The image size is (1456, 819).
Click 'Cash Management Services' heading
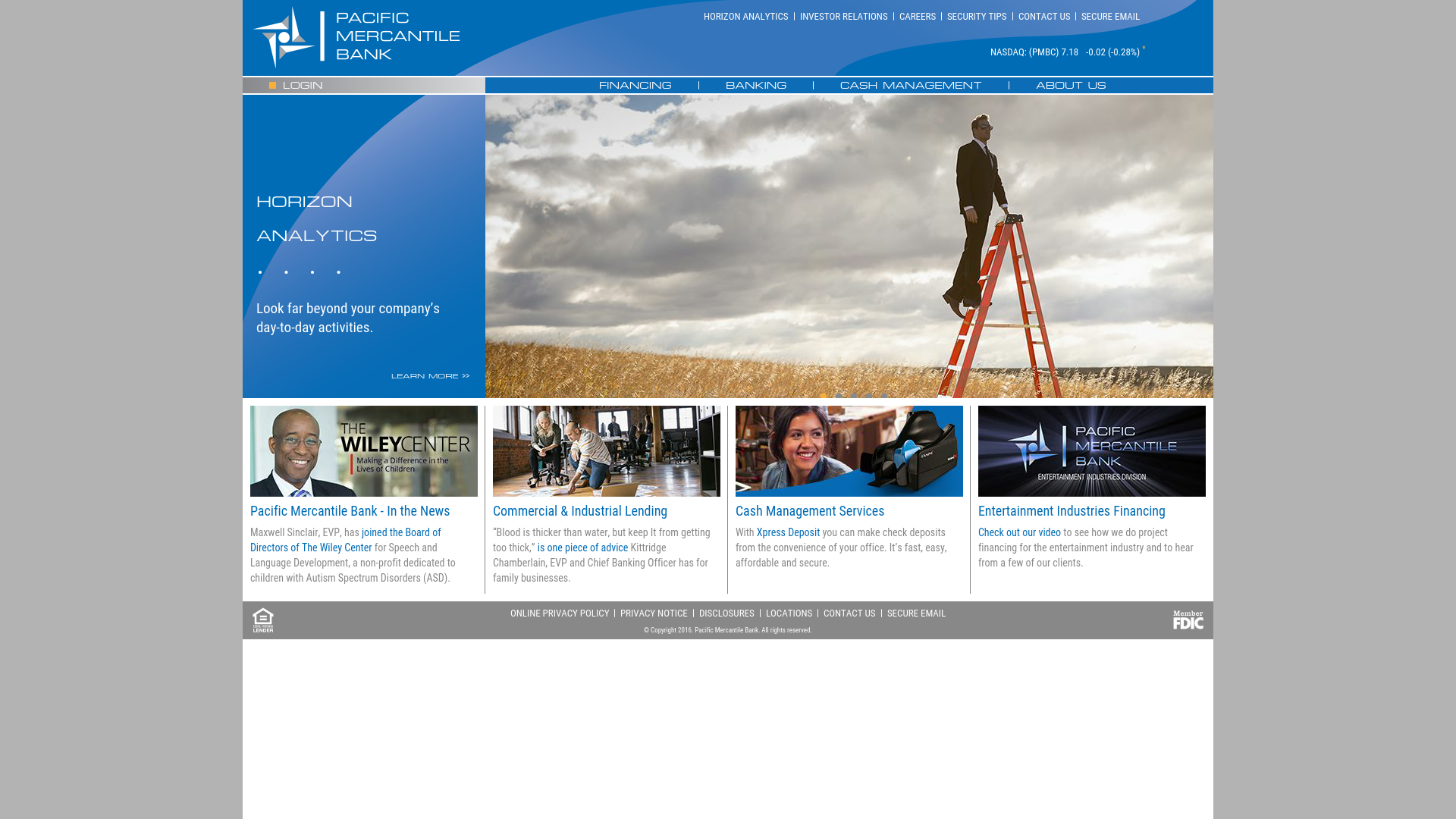810,511
